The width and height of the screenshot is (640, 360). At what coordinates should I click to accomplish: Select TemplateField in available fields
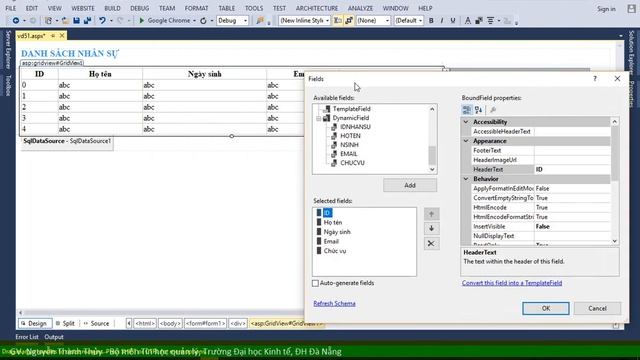pyautogui.click(x=351, y=109)
